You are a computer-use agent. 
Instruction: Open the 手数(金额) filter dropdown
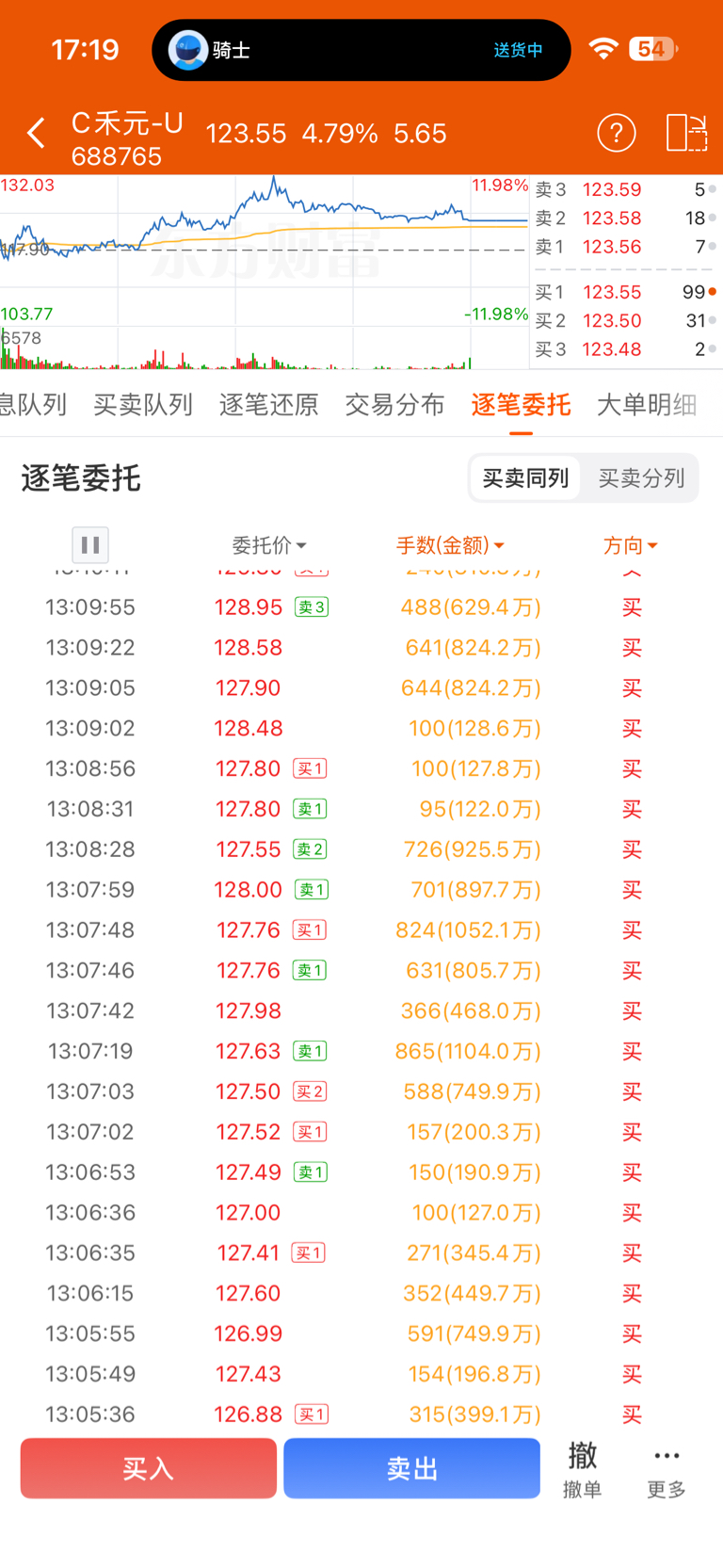[450, 545]
